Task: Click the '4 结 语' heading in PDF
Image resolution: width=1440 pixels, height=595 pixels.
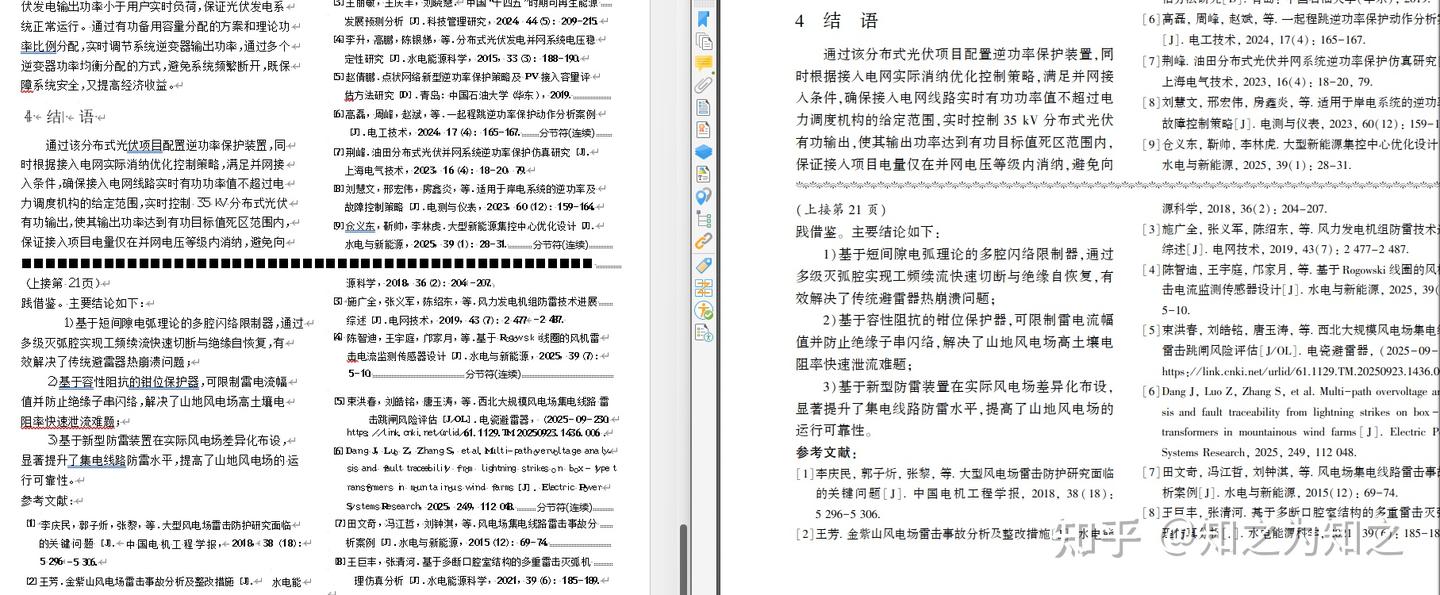Action: point(837,21)
